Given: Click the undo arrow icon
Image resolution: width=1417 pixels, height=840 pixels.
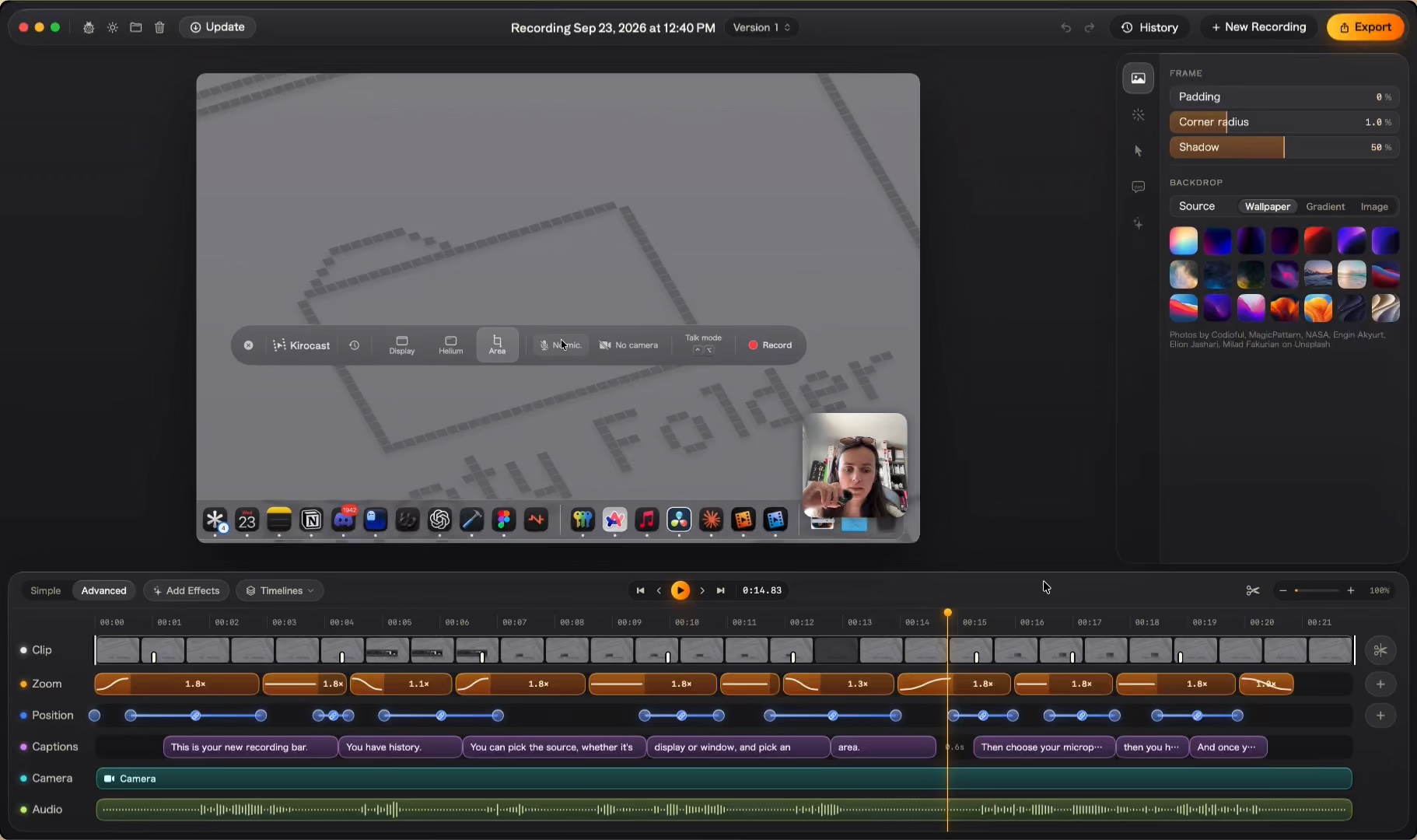Looking at the screenshot, I should 1065,27.
